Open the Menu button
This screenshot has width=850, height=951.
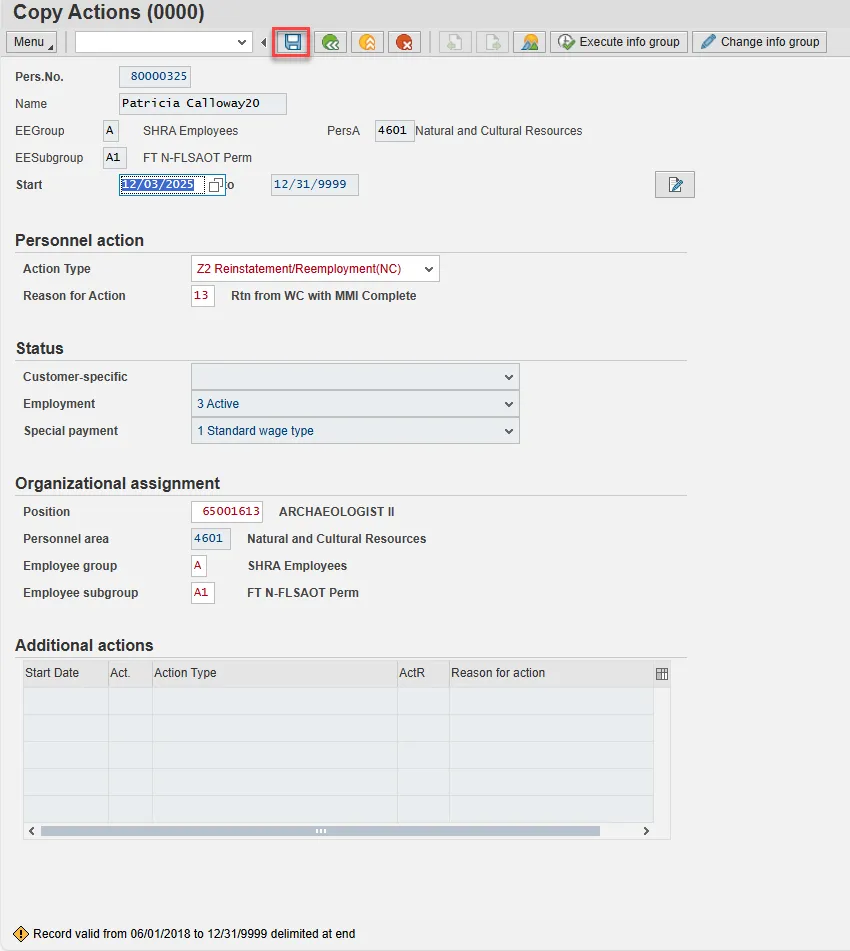click(x=32, y=42)
